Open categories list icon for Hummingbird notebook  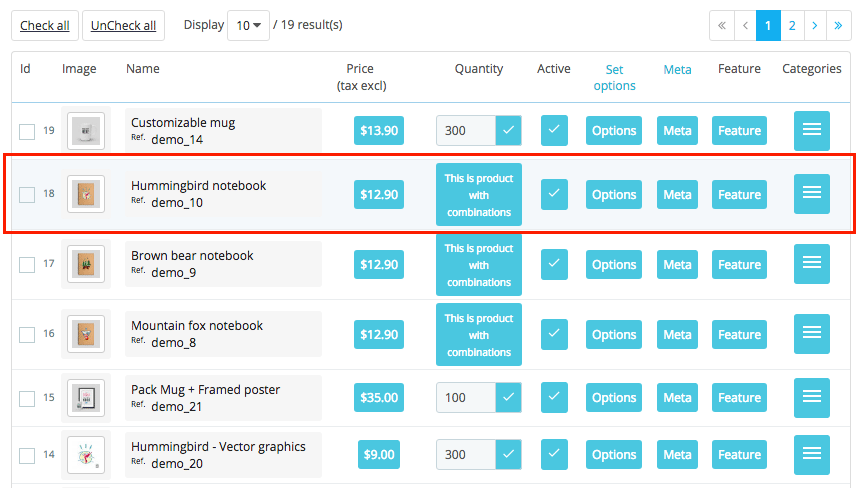click(811, 194)
